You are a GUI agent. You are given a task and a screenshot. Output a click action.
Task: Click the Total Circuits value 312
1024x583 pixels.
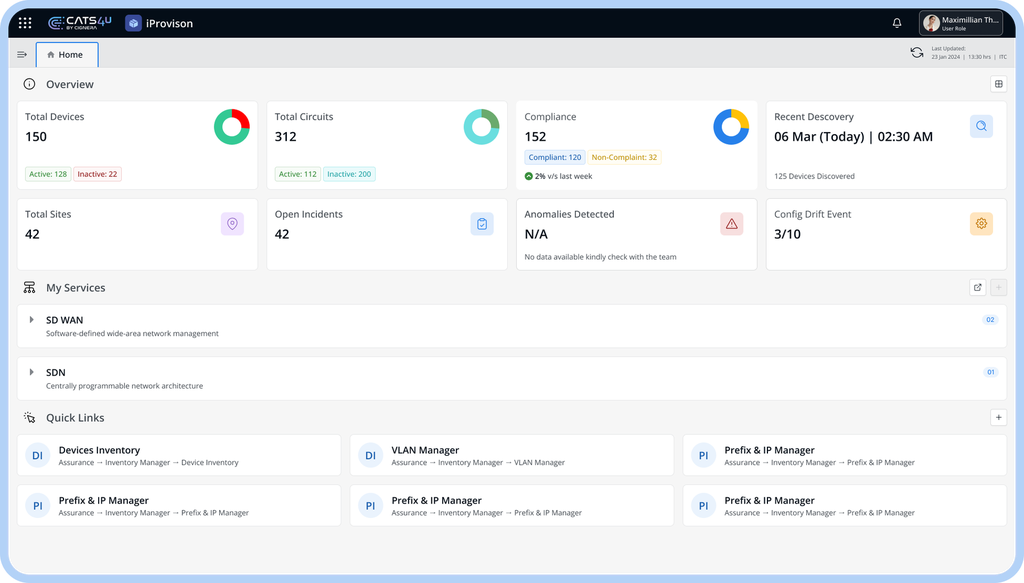(285, 137)
